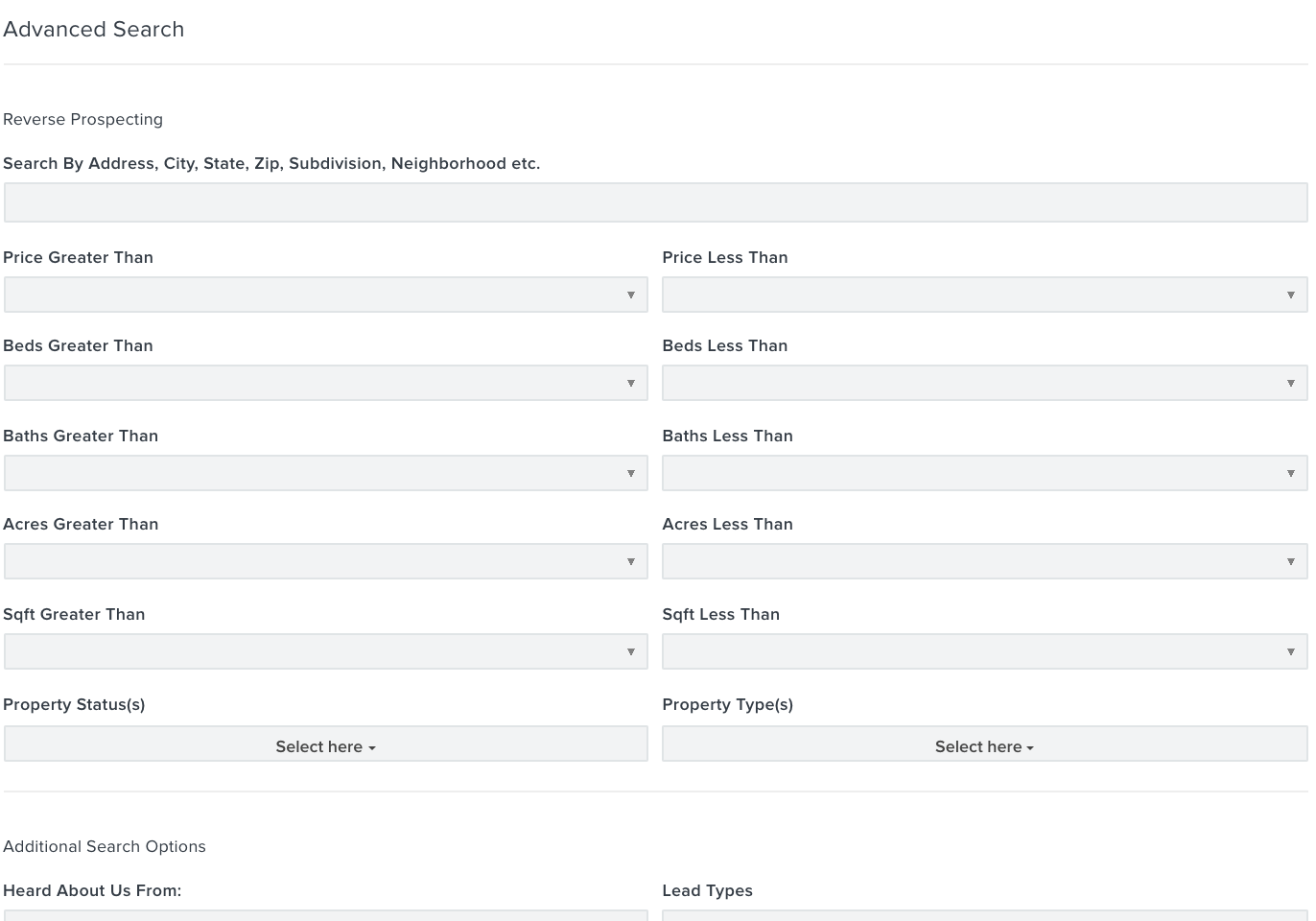Click the Heard About Us From label
Screen dimensions: 1316x921
coord(92,890)
